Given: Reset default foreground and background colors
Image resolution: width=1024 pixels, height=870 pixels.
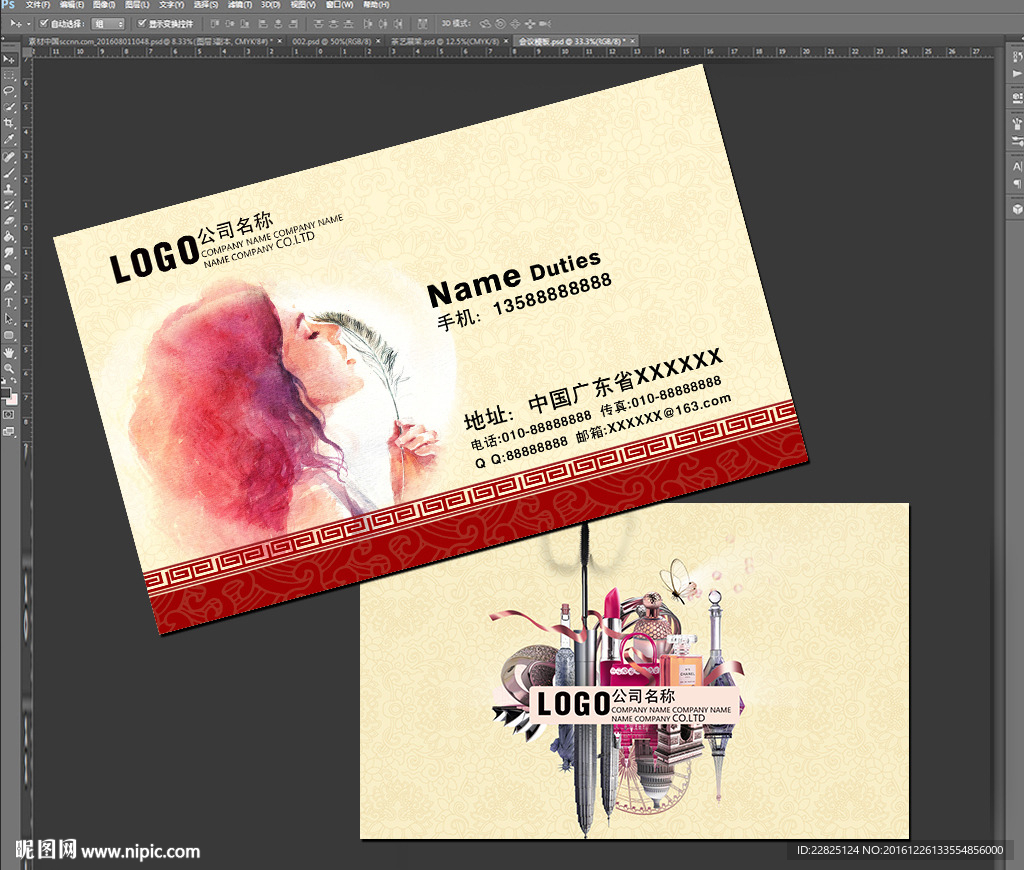Looking at the screenshot, I should 4,383.
